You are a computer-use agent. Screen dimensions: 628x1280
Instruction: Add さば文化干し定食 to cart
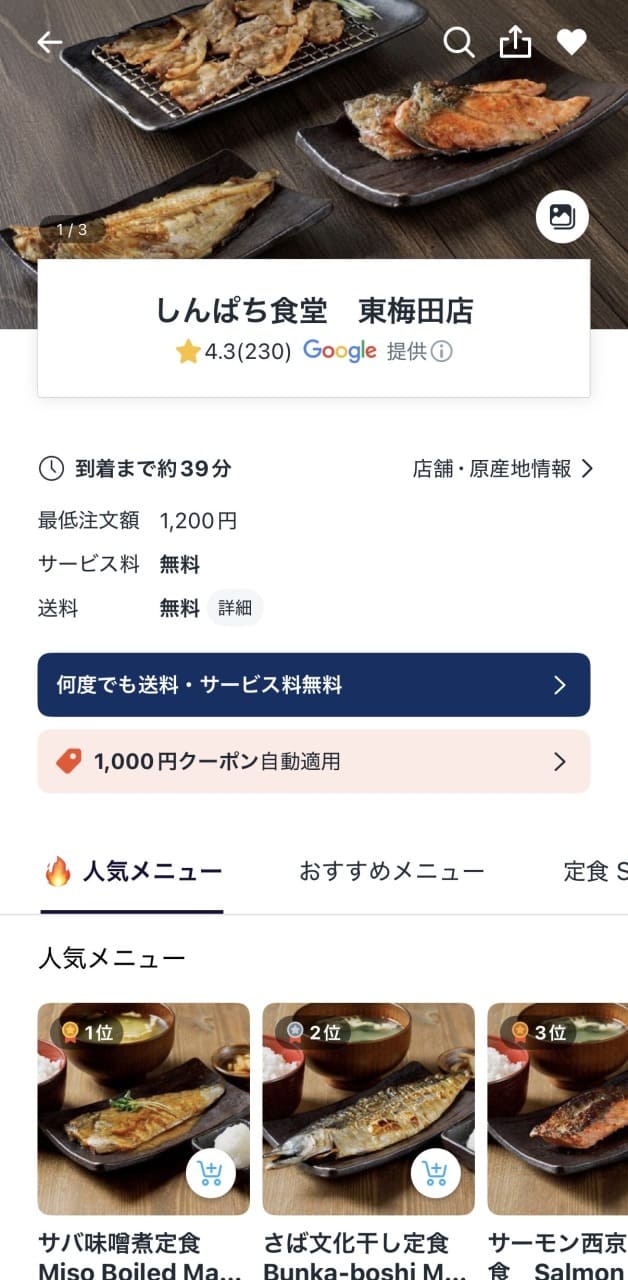click(436, 1173)
